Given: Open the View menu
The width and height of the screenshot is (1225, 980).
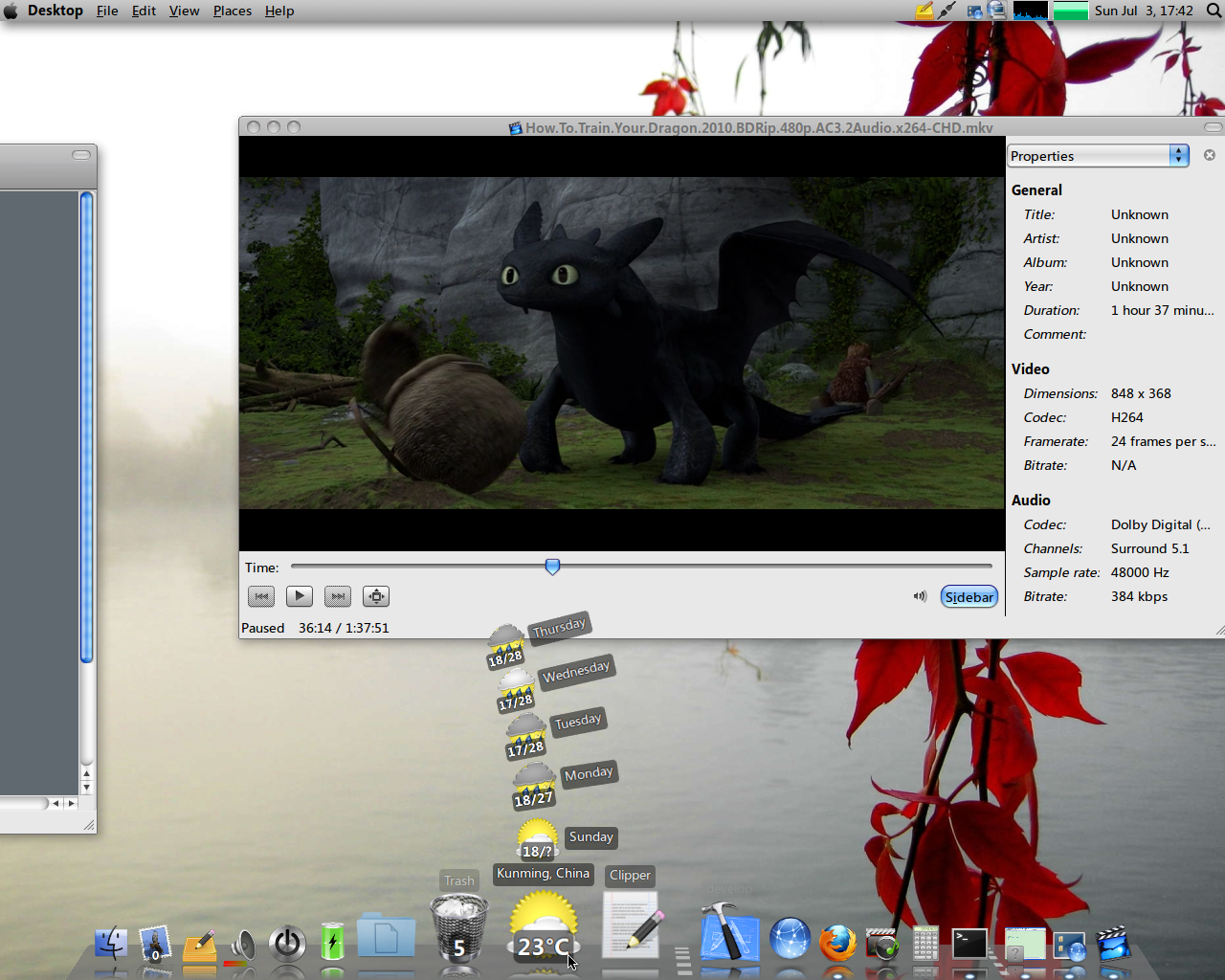Looking at the screenshot, I should point(184,11).
